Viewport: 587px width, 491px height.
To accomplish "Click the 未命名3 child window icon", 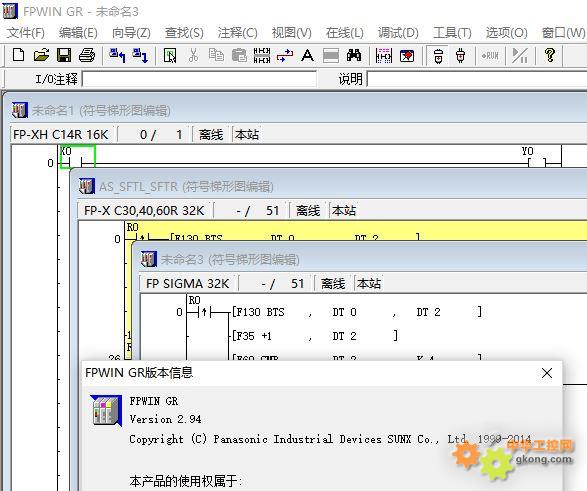I will (x=149, y=259).
